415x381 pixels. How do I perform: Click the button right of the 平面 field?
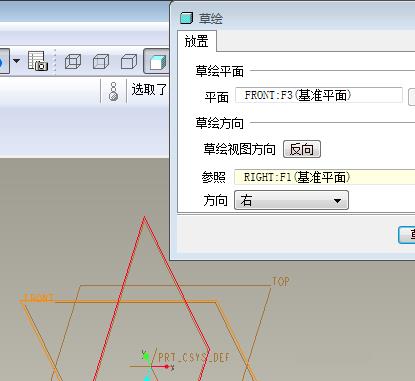(412, 97)
